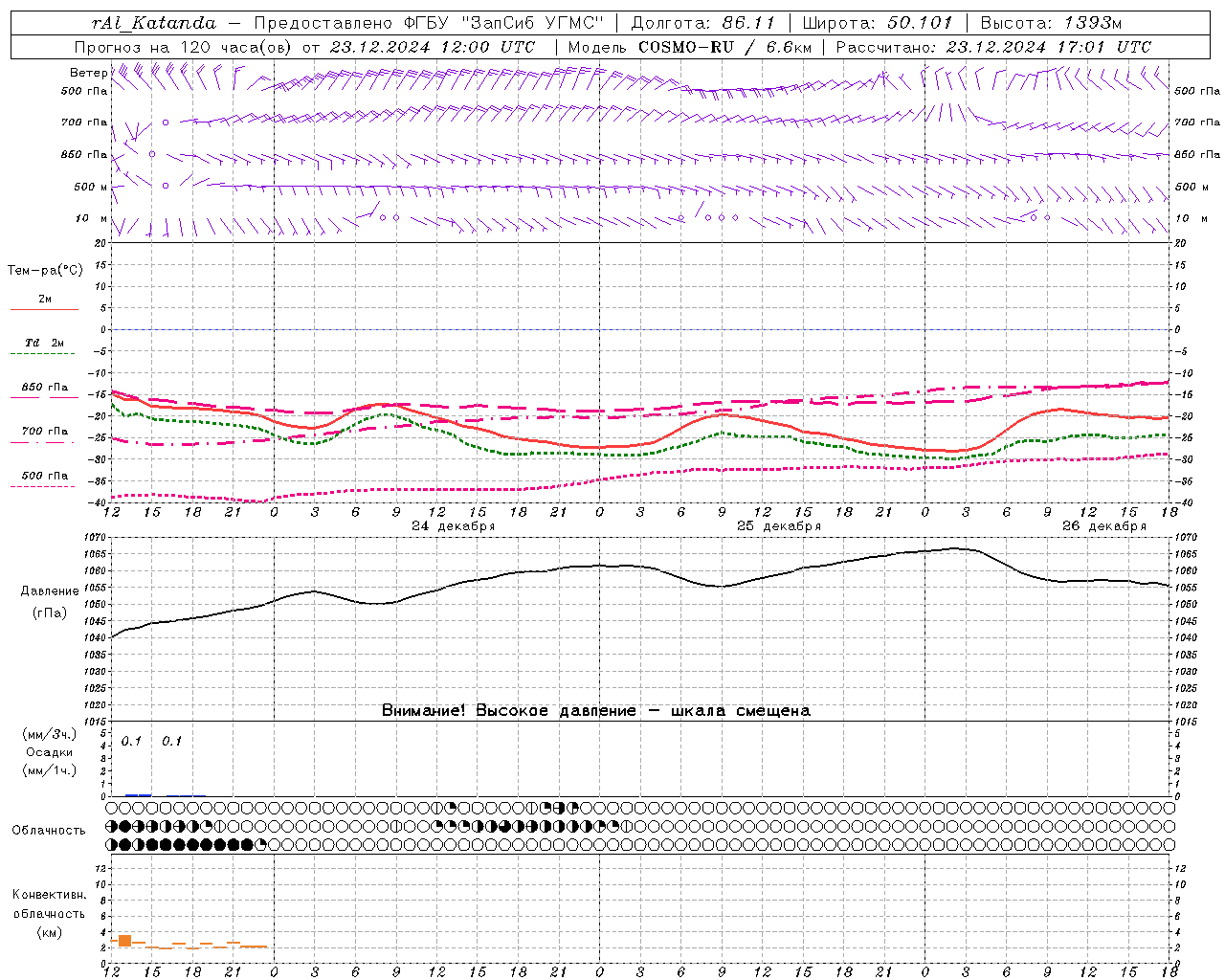Click the 24 декабря date label
The width and height of the screenshot is (1225, 980).
pos(453,526)
